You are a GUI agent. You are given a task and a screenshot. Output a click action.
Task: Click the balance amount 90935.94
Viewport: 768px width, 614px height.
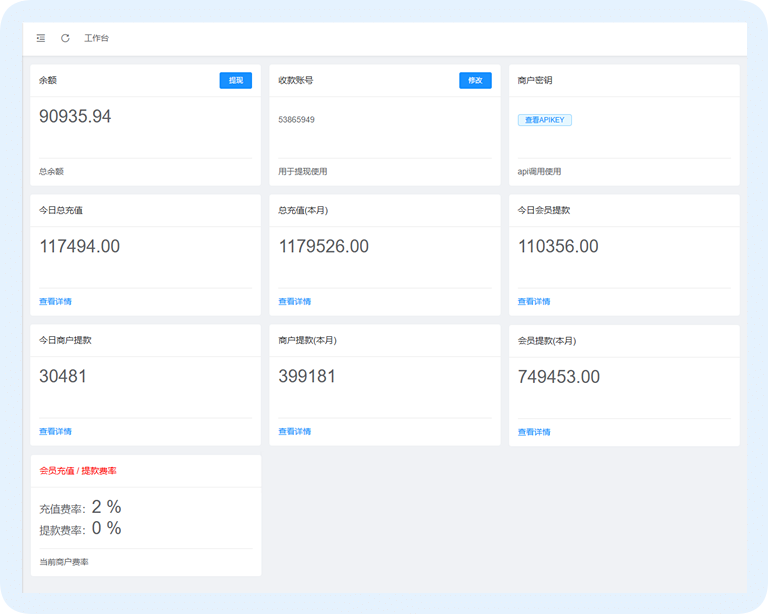coord(75,117)
